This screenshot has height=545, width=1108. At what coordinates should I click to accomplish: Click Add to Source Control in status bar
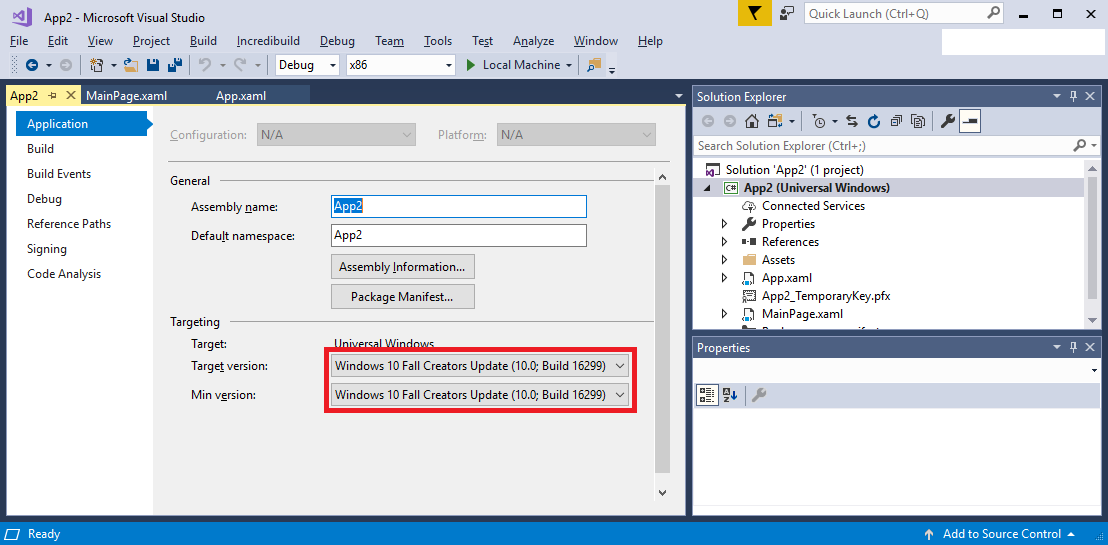pyautogui.click(x=1000, y=534)
